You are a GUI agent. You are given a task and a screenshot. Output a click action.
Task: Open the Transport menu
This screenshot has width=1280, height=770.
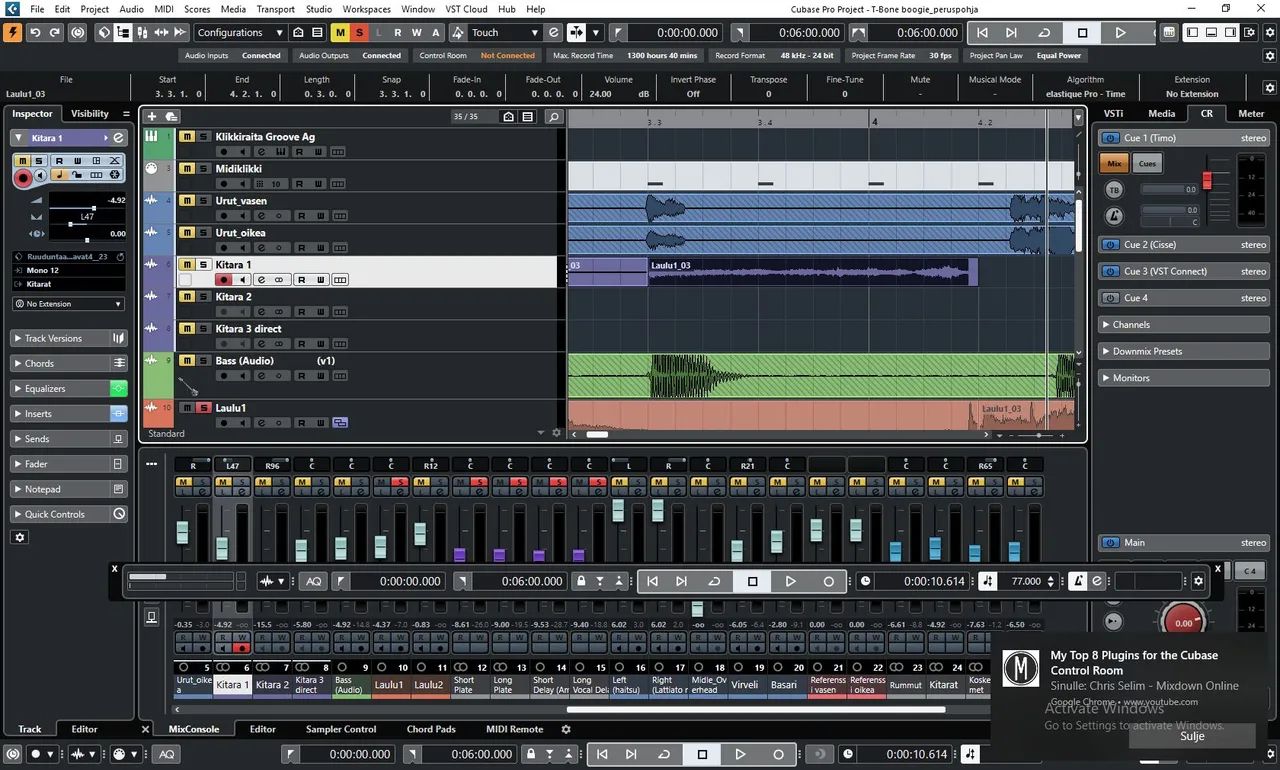point(275,9)
